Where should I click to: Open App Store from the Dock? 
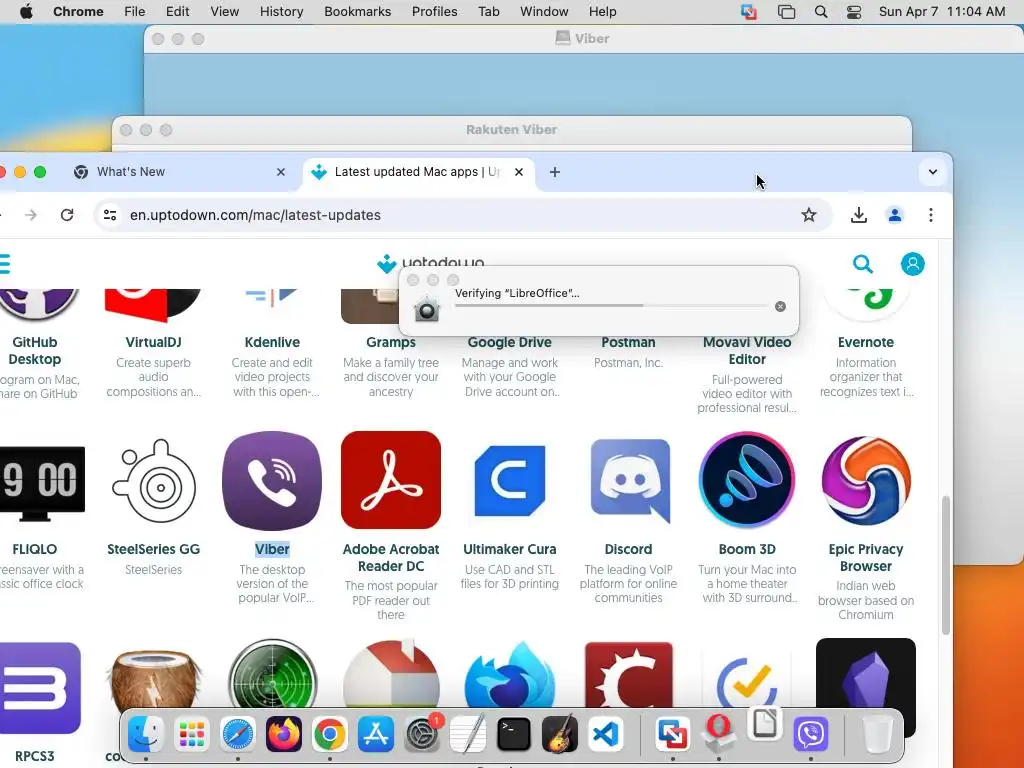[376, 734]
